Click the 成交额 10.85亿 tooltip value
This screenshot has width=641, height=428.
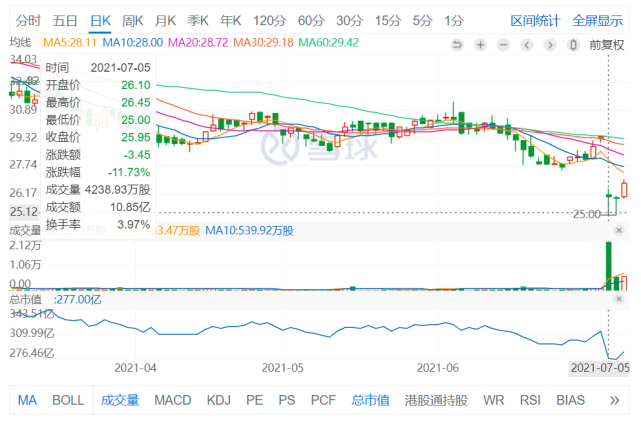coord(130,207)
